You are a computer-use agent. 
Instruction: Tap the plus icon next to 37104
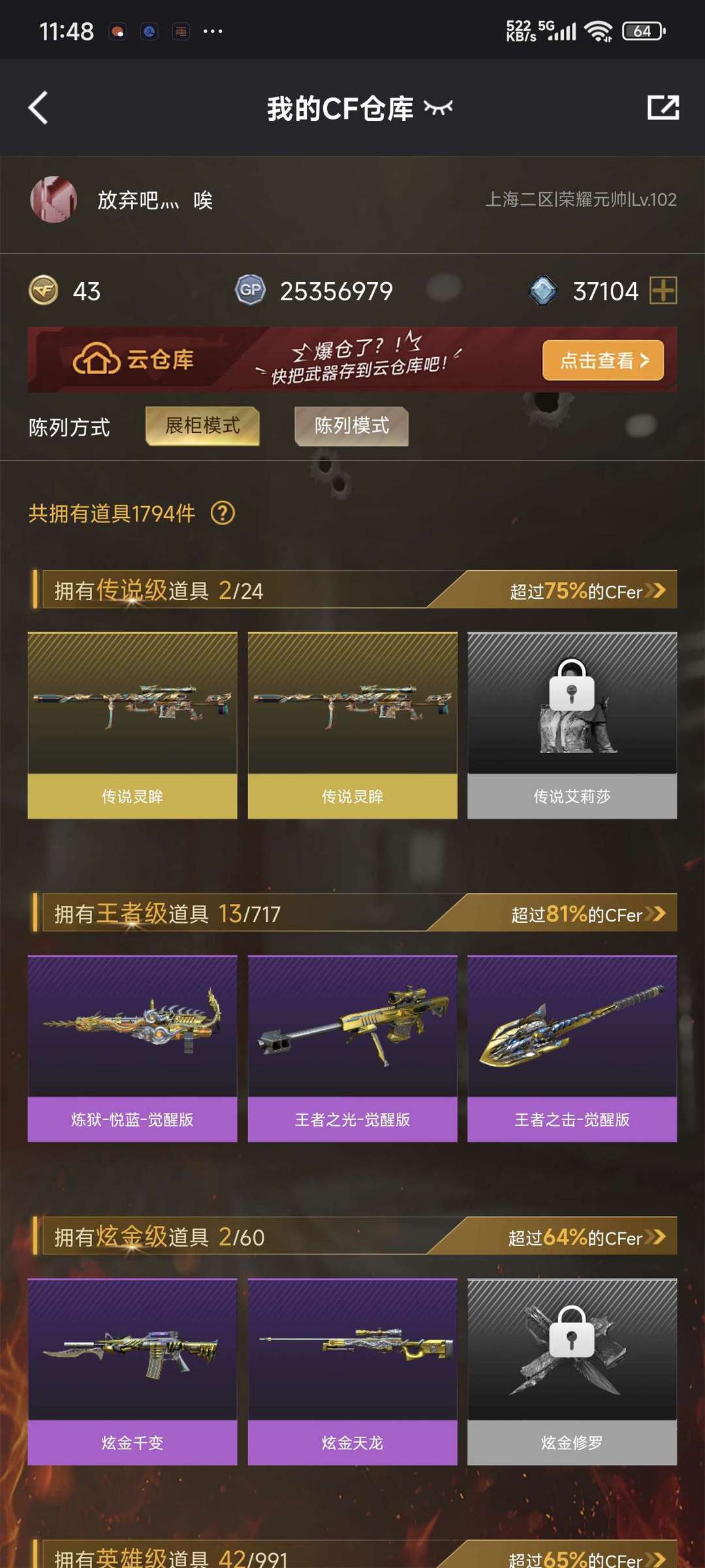coord(663,291)
